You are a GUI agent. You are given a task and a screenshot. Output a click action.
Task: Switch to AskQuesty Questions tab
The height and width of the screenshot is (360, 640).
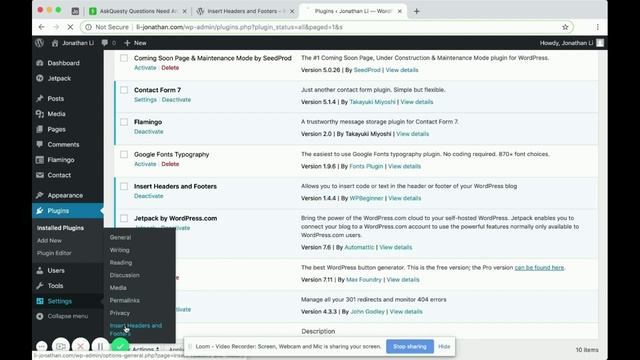139,11
